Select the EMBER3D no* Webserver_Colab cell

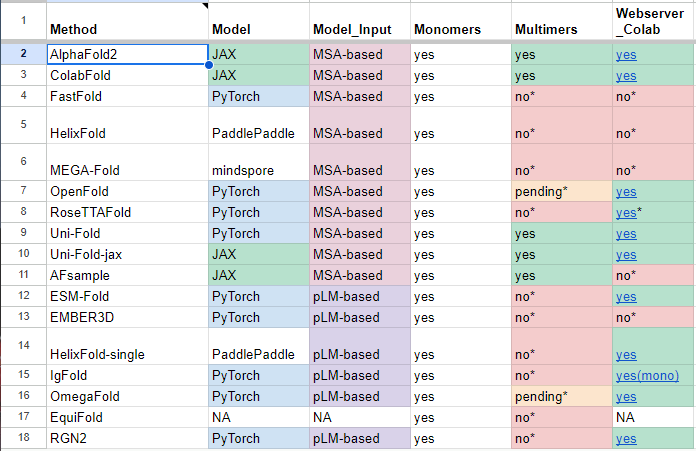654,317
